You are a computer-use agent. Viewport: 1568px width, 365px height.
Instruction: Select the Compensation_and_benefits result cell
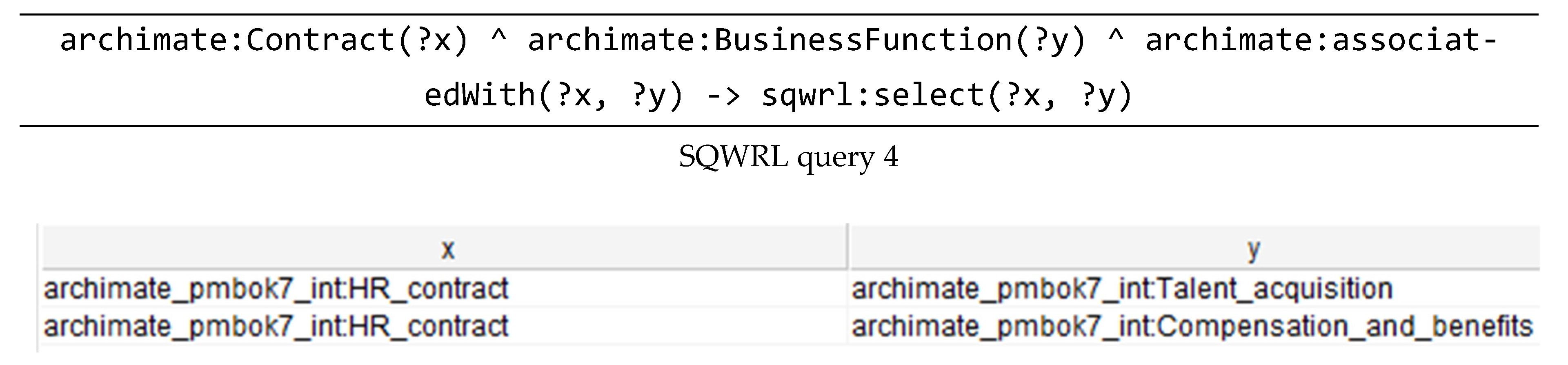pos(1191,327)
